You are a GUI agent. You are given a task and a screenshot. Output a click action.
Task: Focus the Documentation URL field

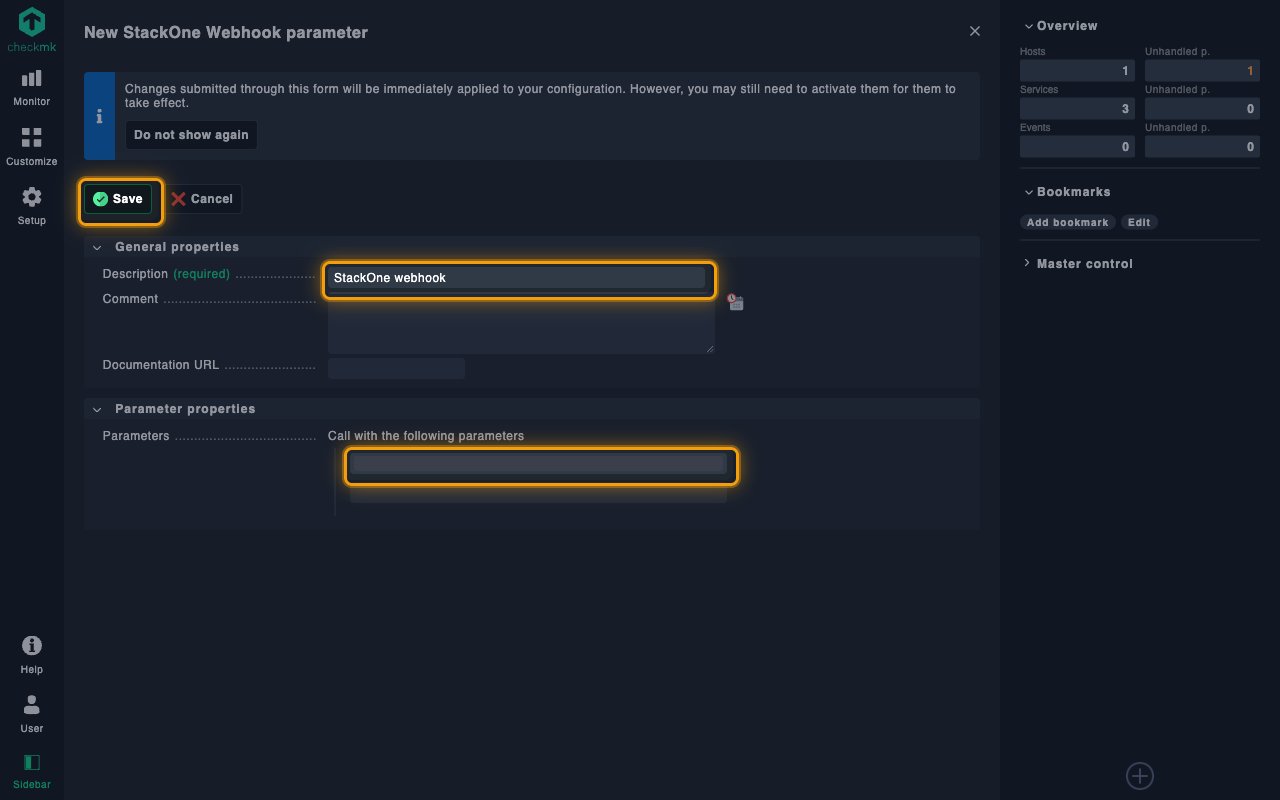(396, 368)
